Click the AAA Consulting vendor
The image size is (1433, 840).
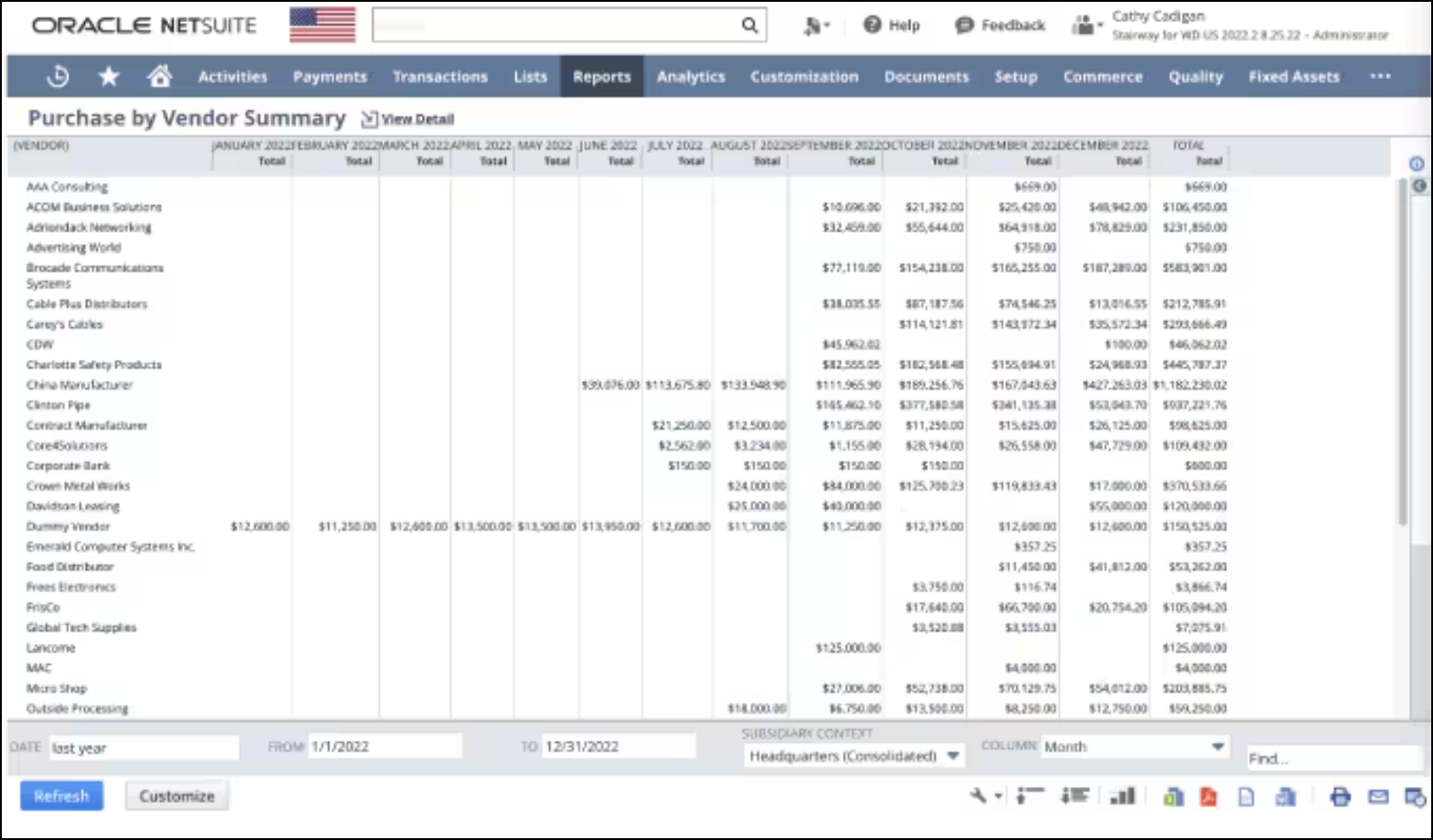tap(67, 187)
